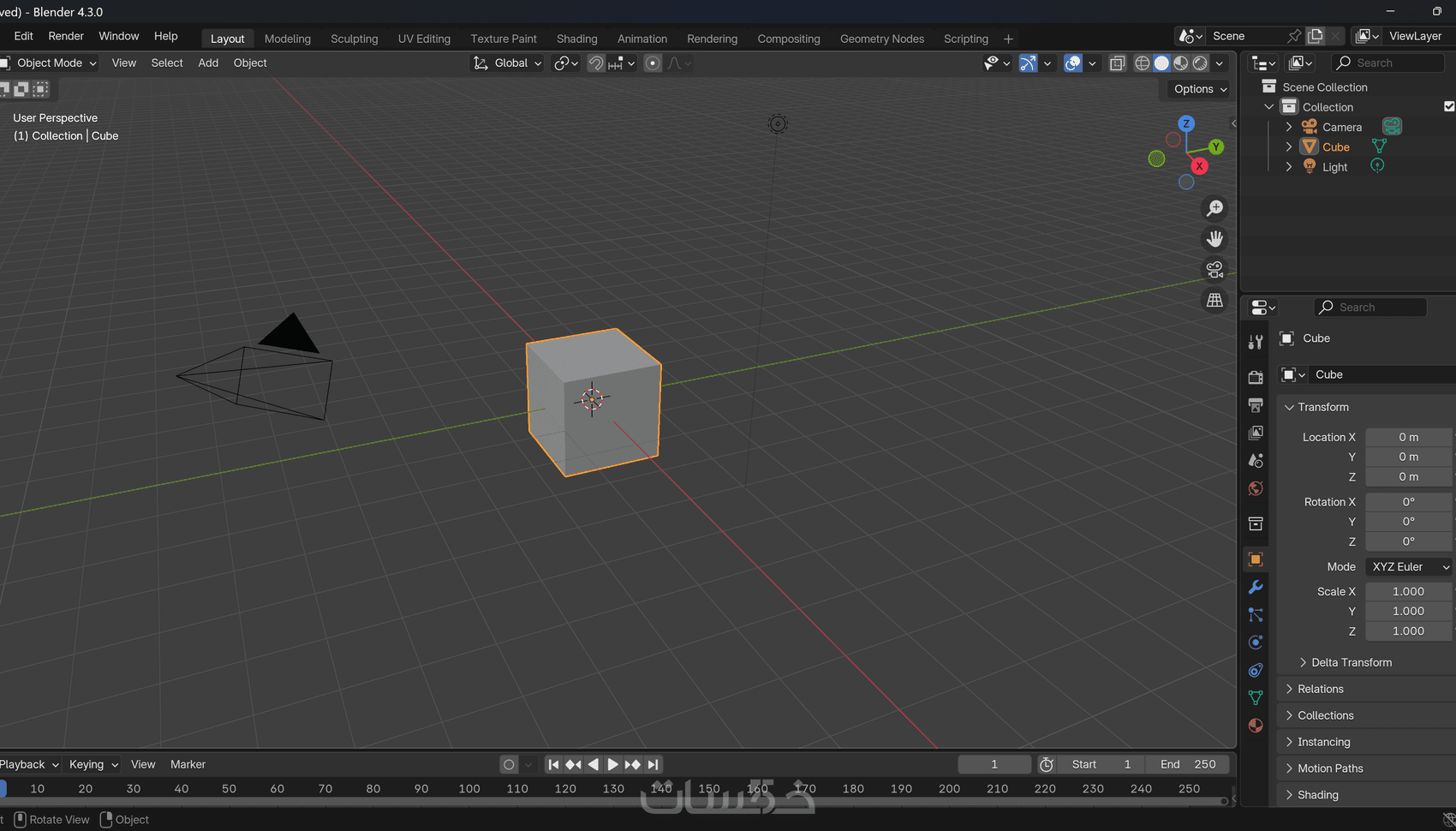Image resolution: width=1456 pixels, height=831 pixels.
Task: Switch to the Shading workspace tab
Action: coord(577,39)
